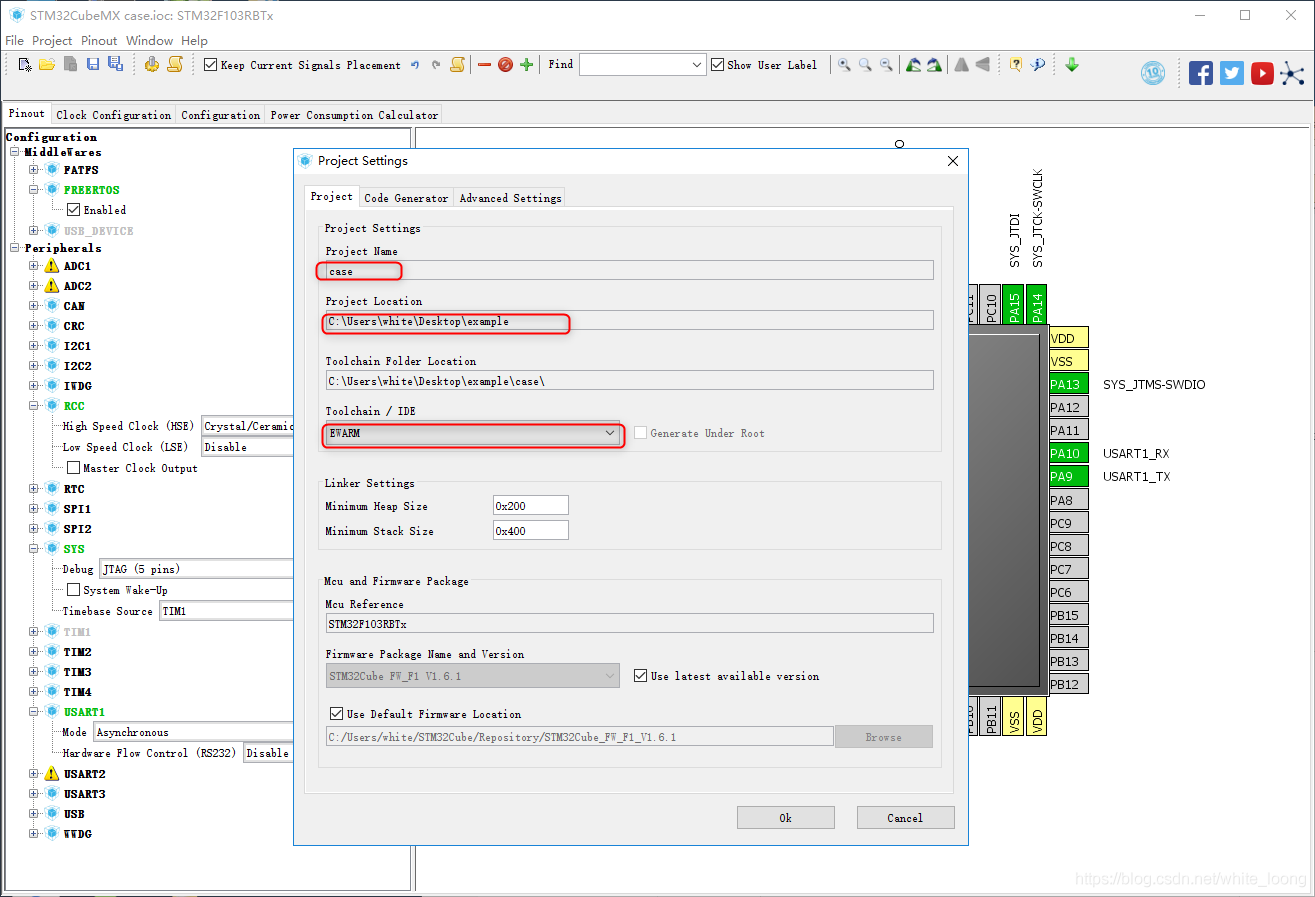Close the Project Settings dialog
Image resolution: width=1315 pixels, height=897 pixels.
point(953,161)
